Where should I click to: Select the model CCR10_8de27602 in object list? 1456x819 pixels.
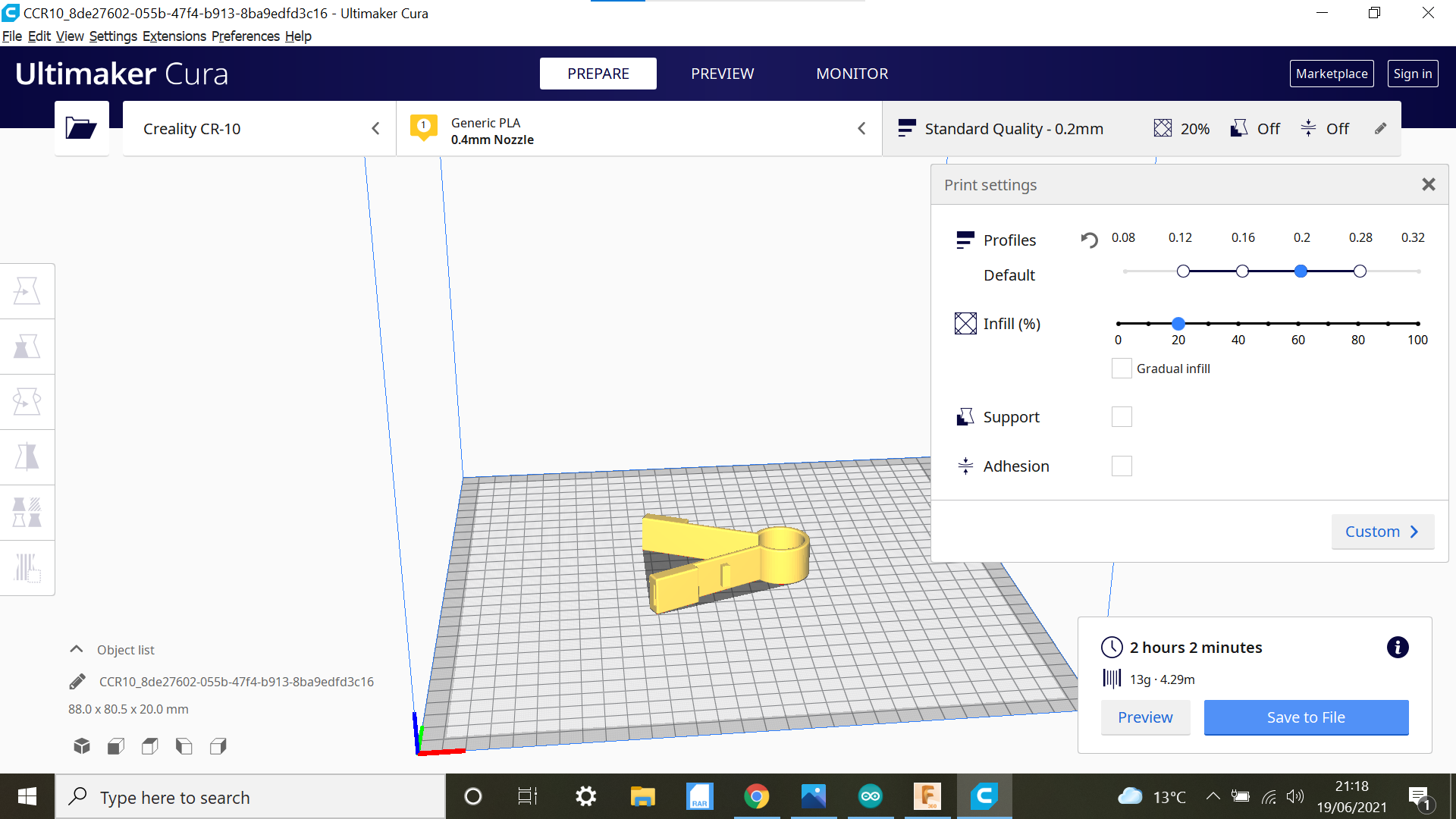coord(236,682)
